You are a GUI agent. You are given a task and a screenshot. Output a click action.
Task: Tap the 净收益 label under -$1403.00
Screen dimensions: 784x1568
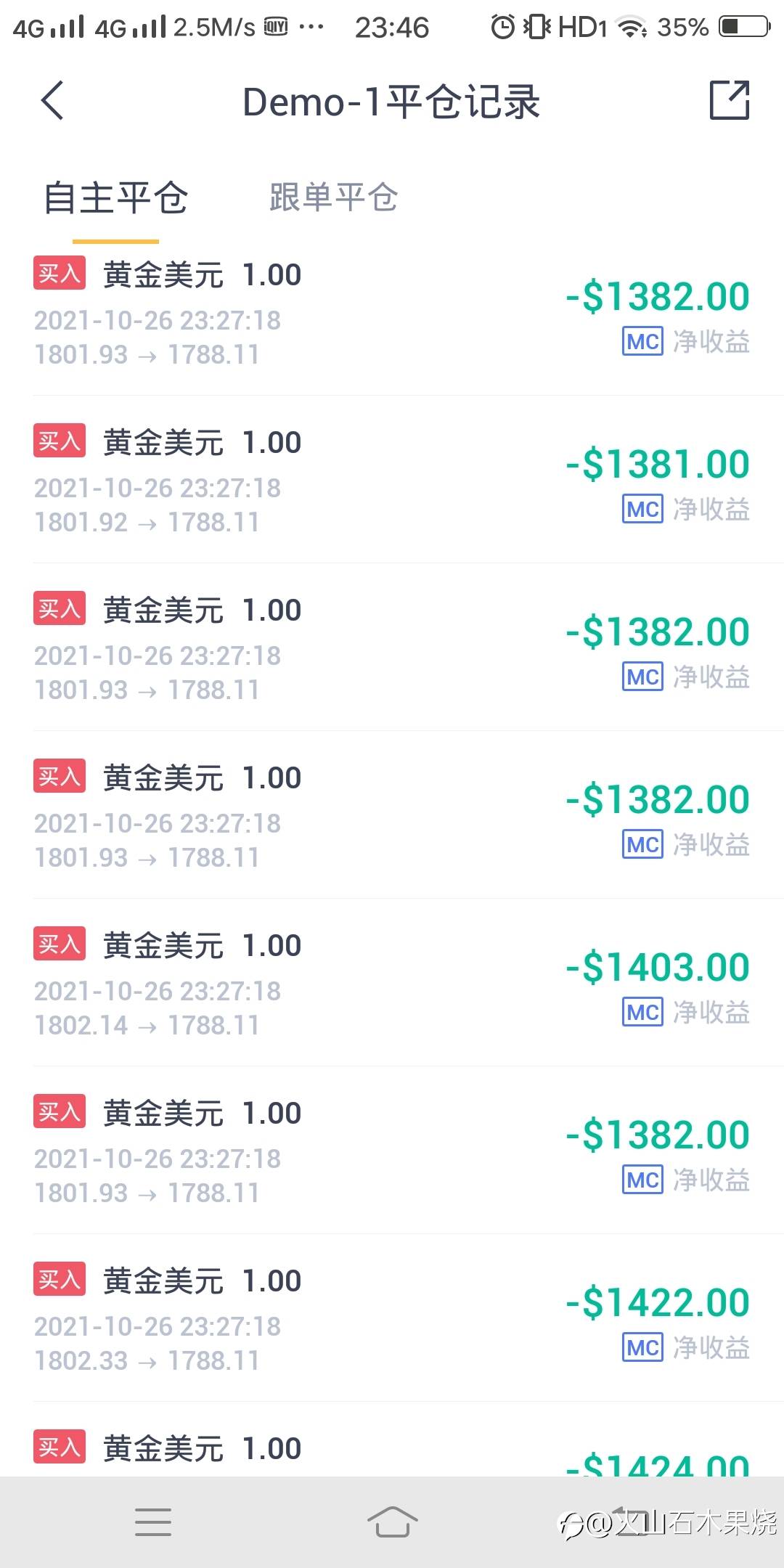point(711,1012)
